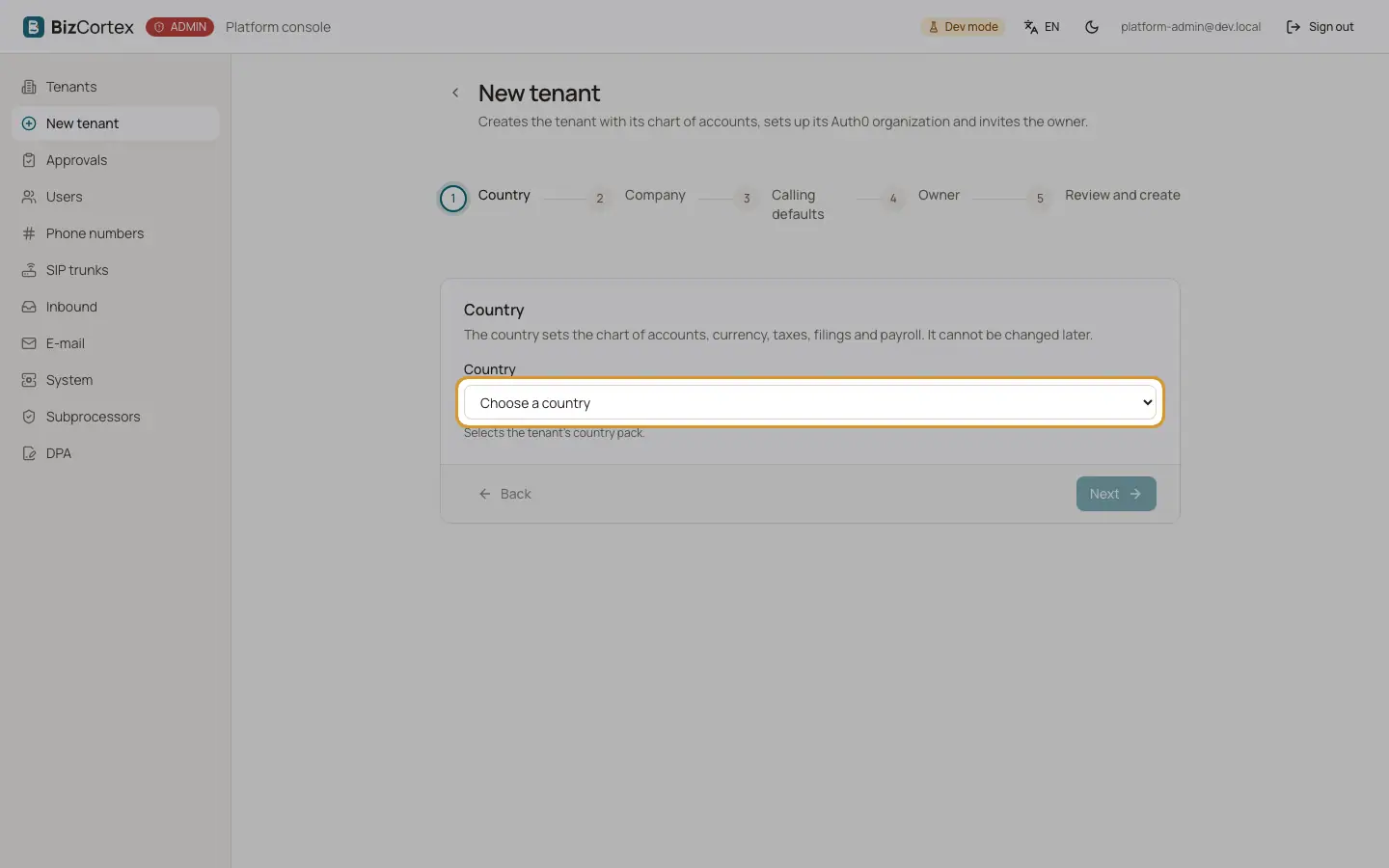Click the SIP trunks network icon
Image resolution: width=1389 pixels, height=868 pixels.
pyautogui.click(x=29, y=270)
